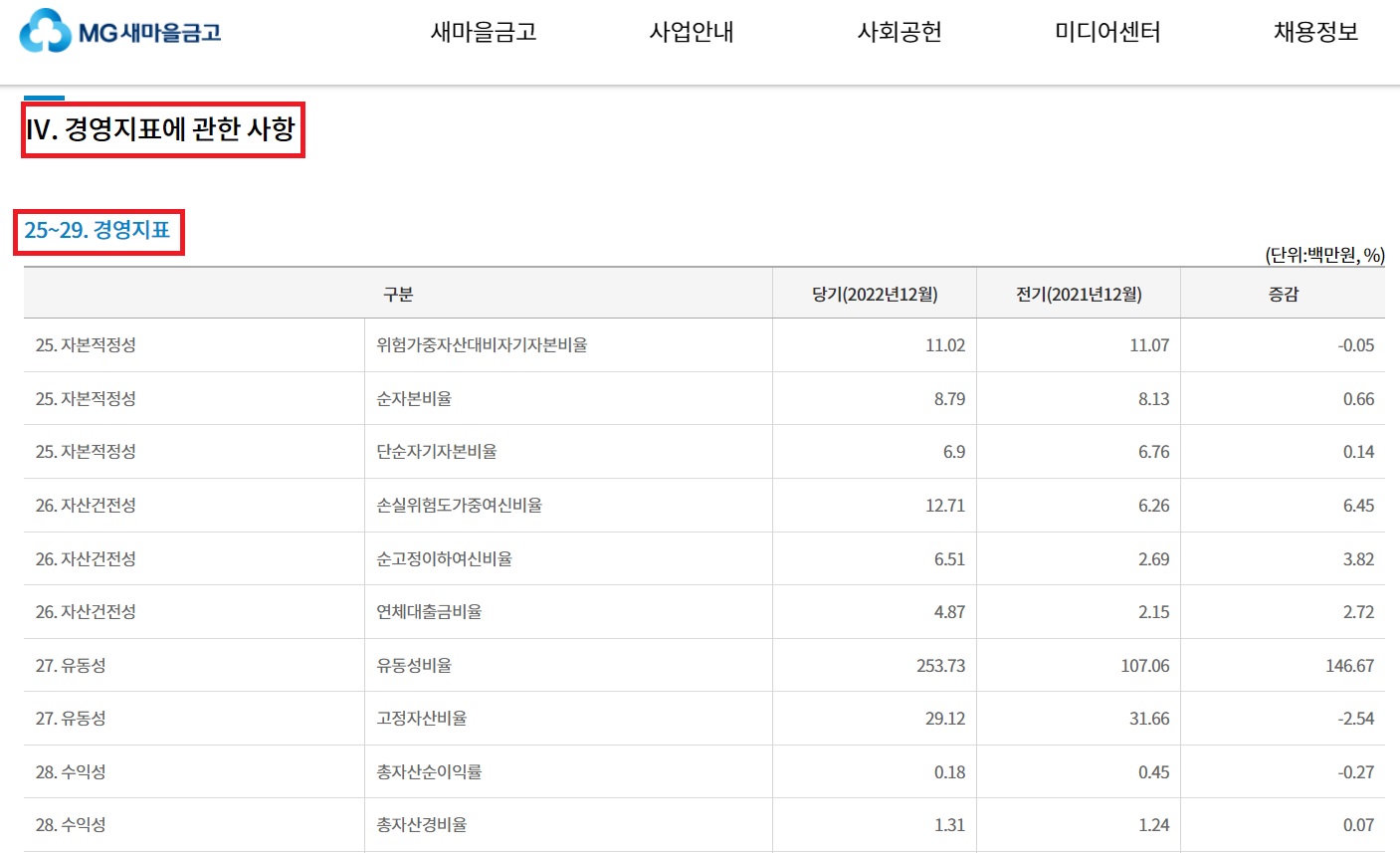Open the 새마을금고 navigation menu
The image size is (1400, 853).
pyautogui.click(x=485, y=31)
